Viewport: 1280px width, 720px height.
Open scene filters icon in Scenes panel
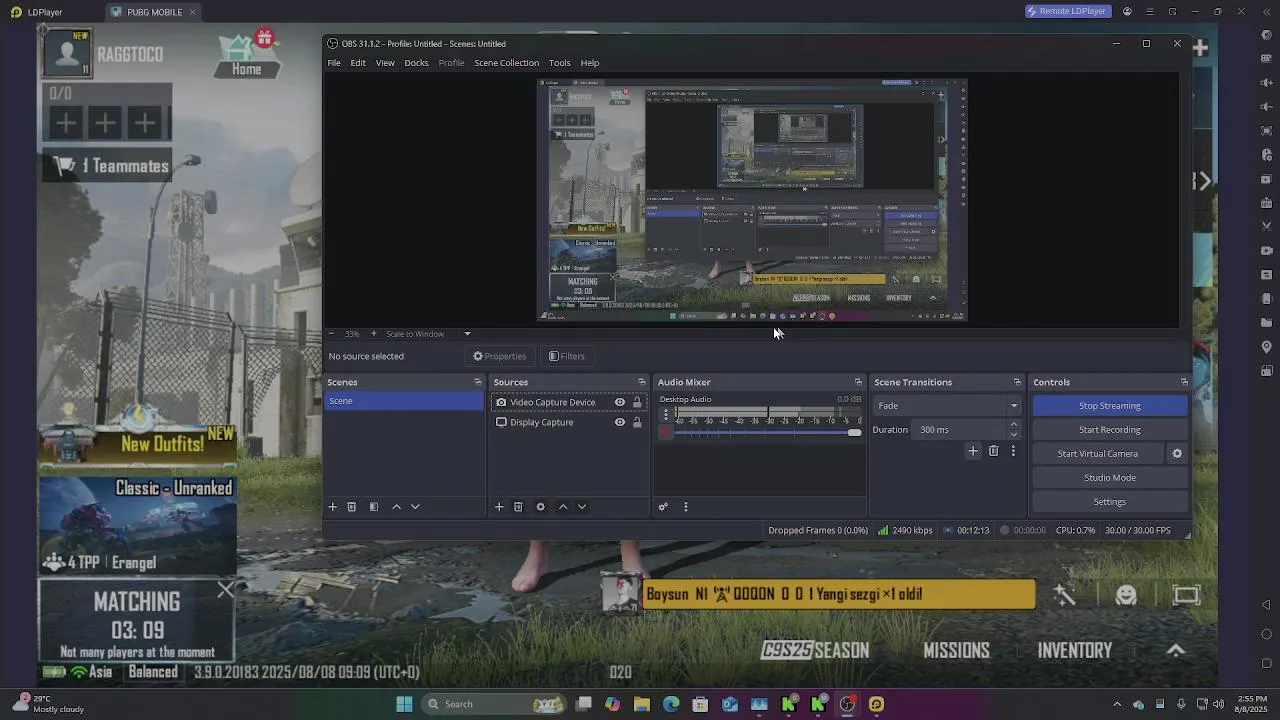click(374, 507)
